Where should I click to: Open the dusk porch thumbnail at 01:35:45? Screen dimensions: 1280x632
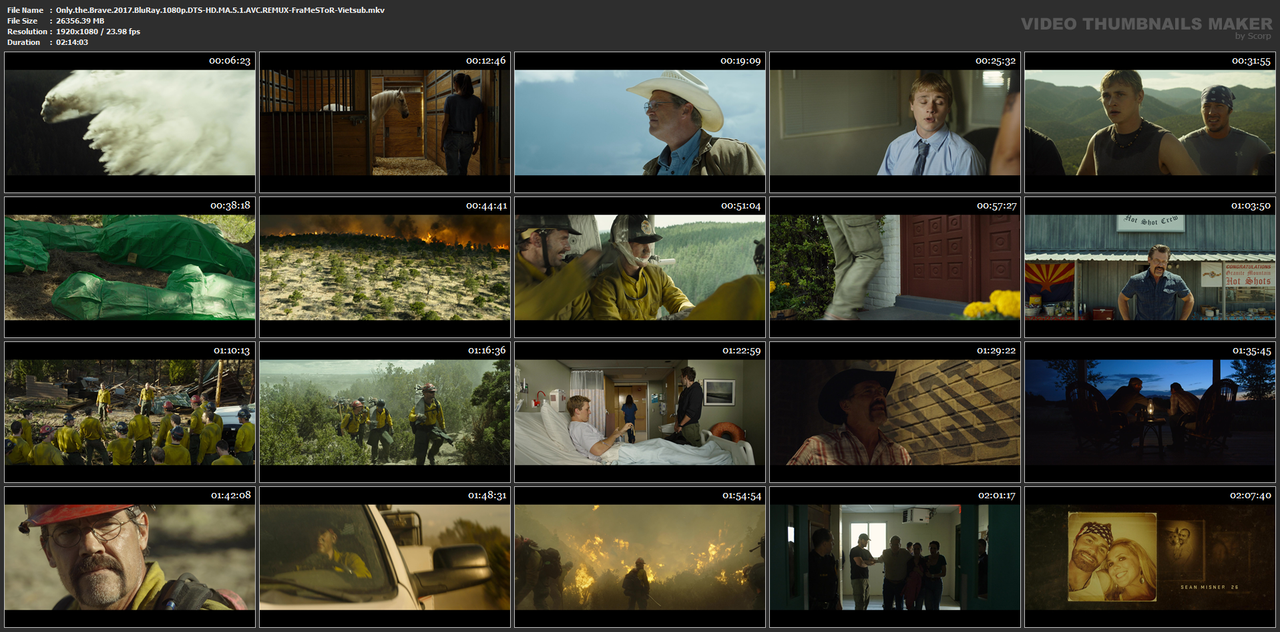pyautogui.click(x=1150, y=412)
